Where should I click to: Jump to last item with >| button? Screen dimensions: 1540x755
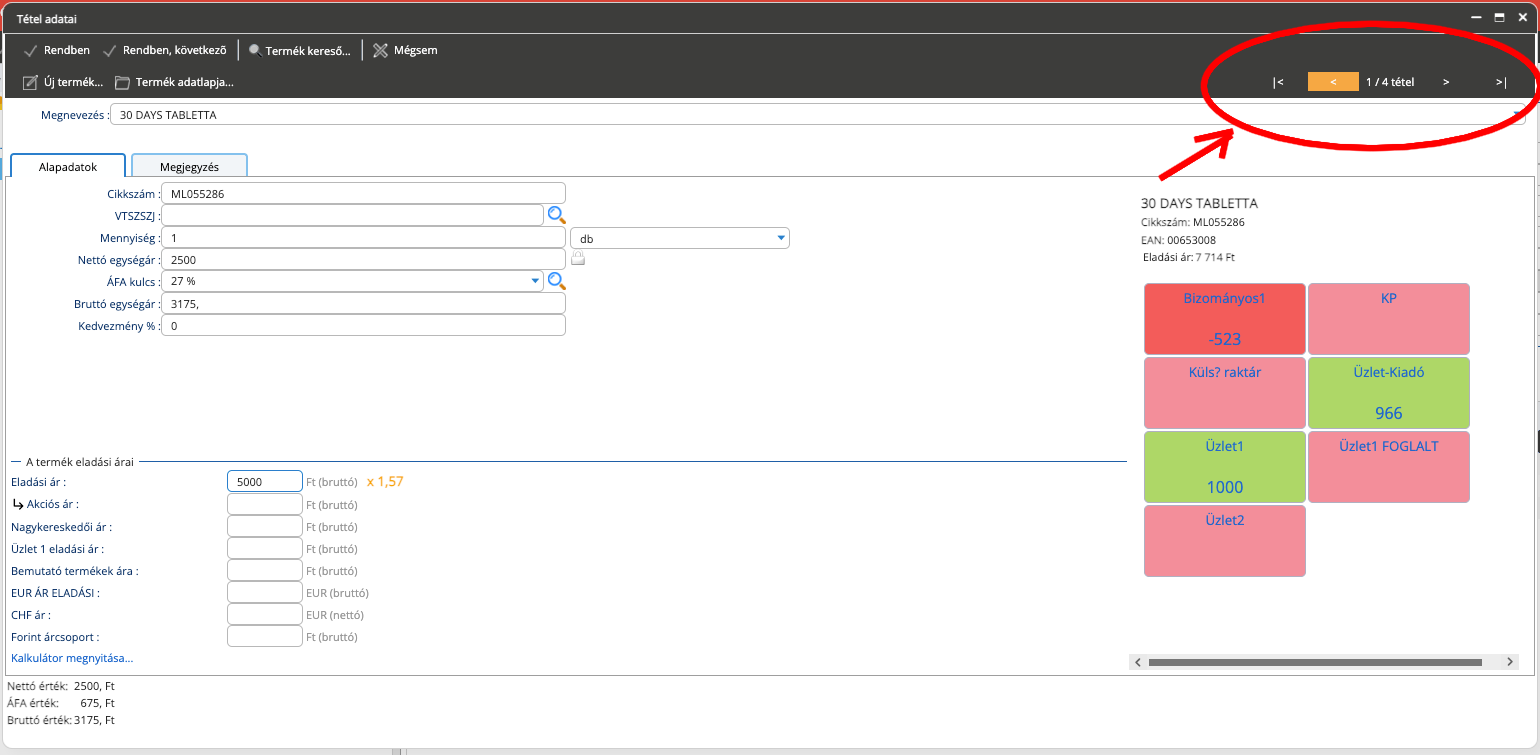point(1501,82)
